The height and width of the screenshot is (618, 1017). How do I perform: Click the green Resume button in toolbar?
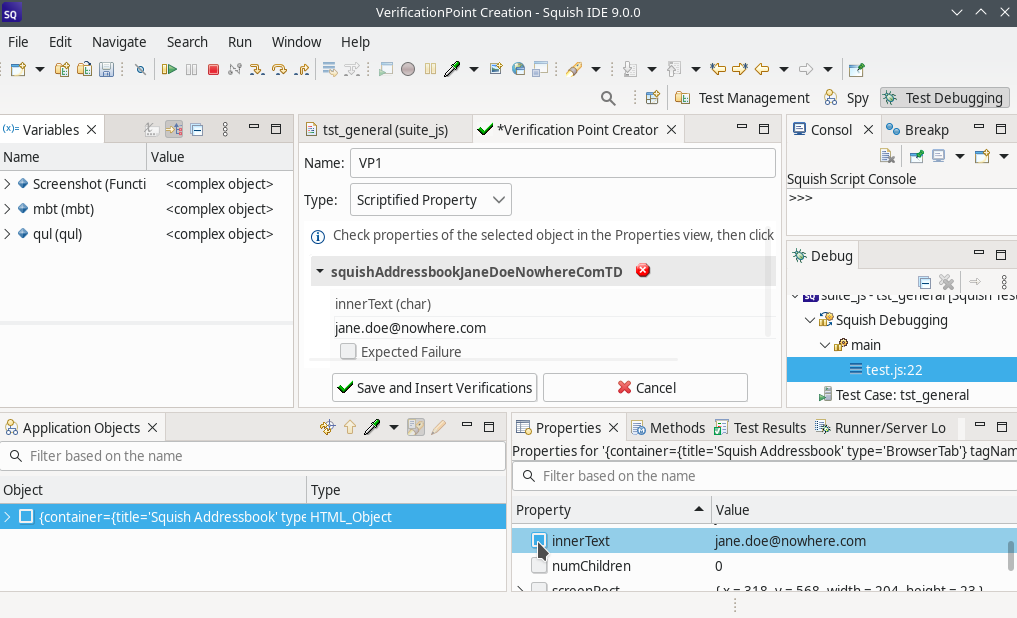coord(169,69)
